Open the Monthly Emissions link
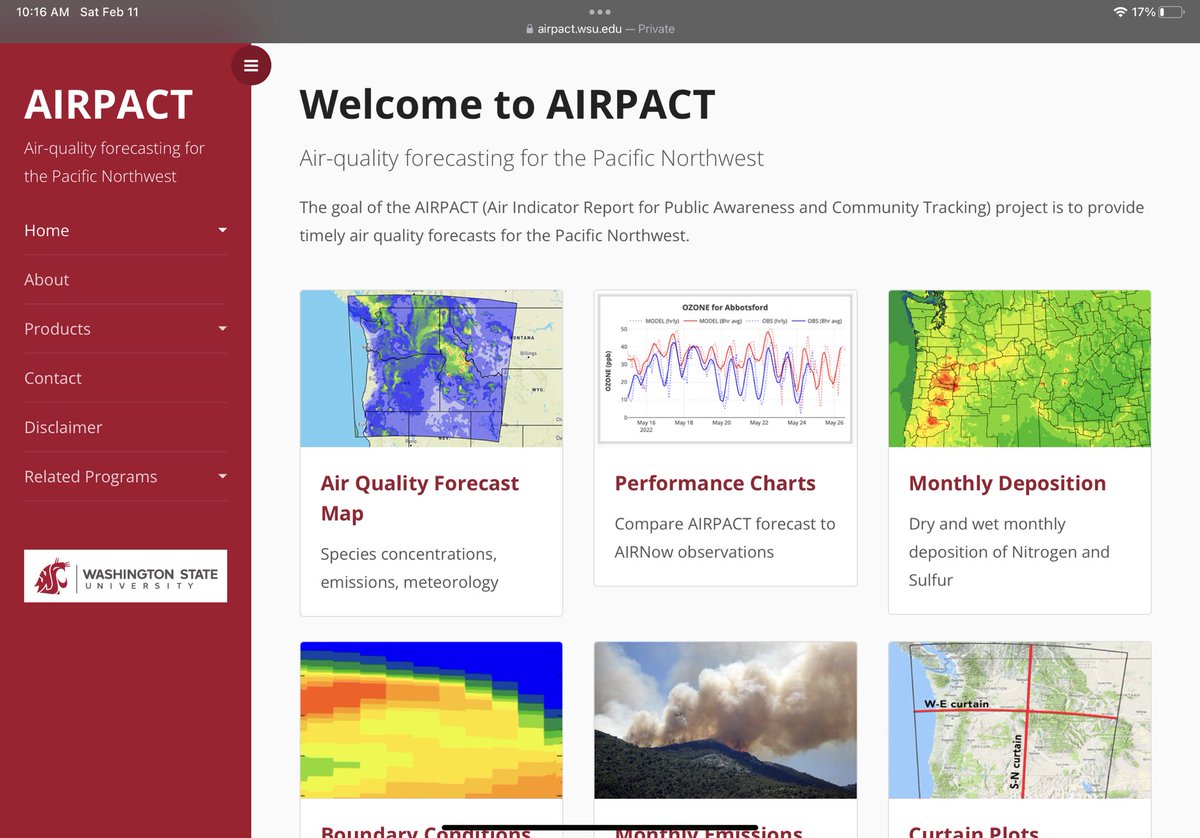Image resolution: width=1200 pixels, height=838 pixels. [709, 831]
